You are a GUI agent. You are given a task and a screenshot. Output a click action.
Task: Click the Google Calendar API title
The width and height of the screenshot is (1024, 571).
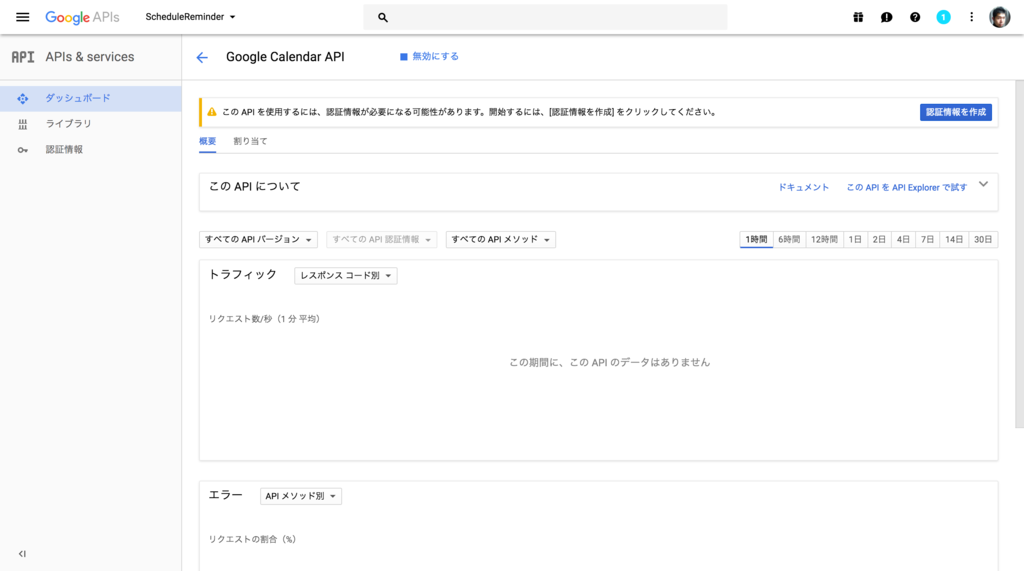click(x=285, y=57)
